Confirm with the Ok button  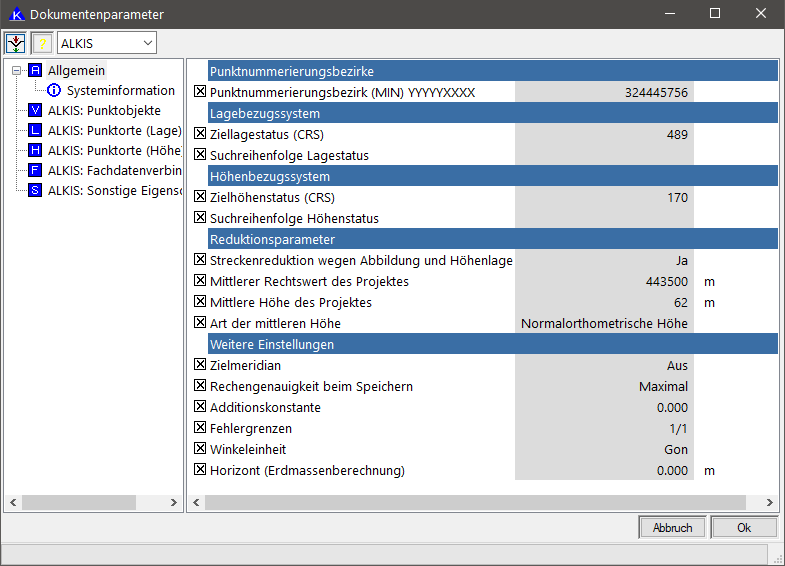[743, 527]
